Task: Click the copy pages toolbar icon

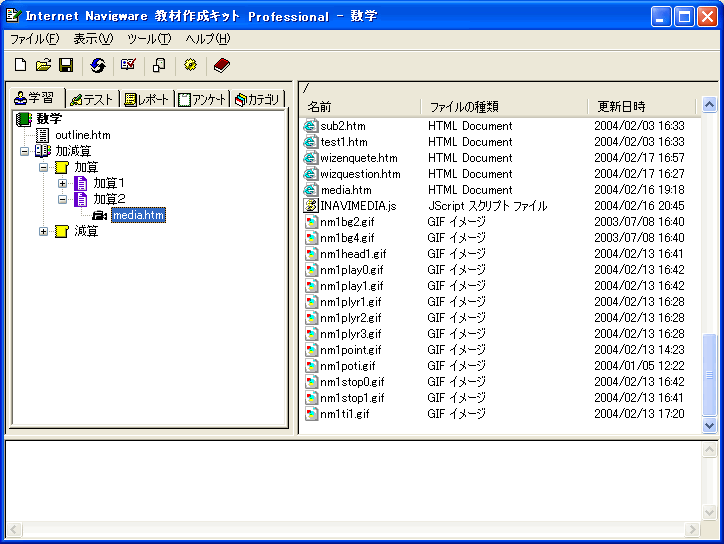Action: [x=159, y=65]
